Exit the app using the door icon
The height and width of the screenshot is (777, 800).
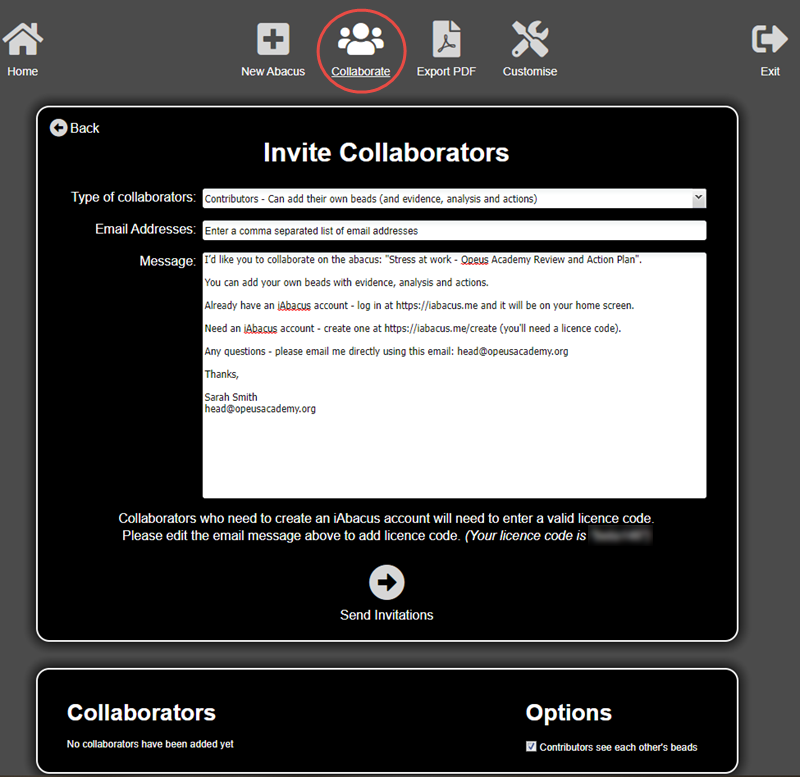[770, 40]
